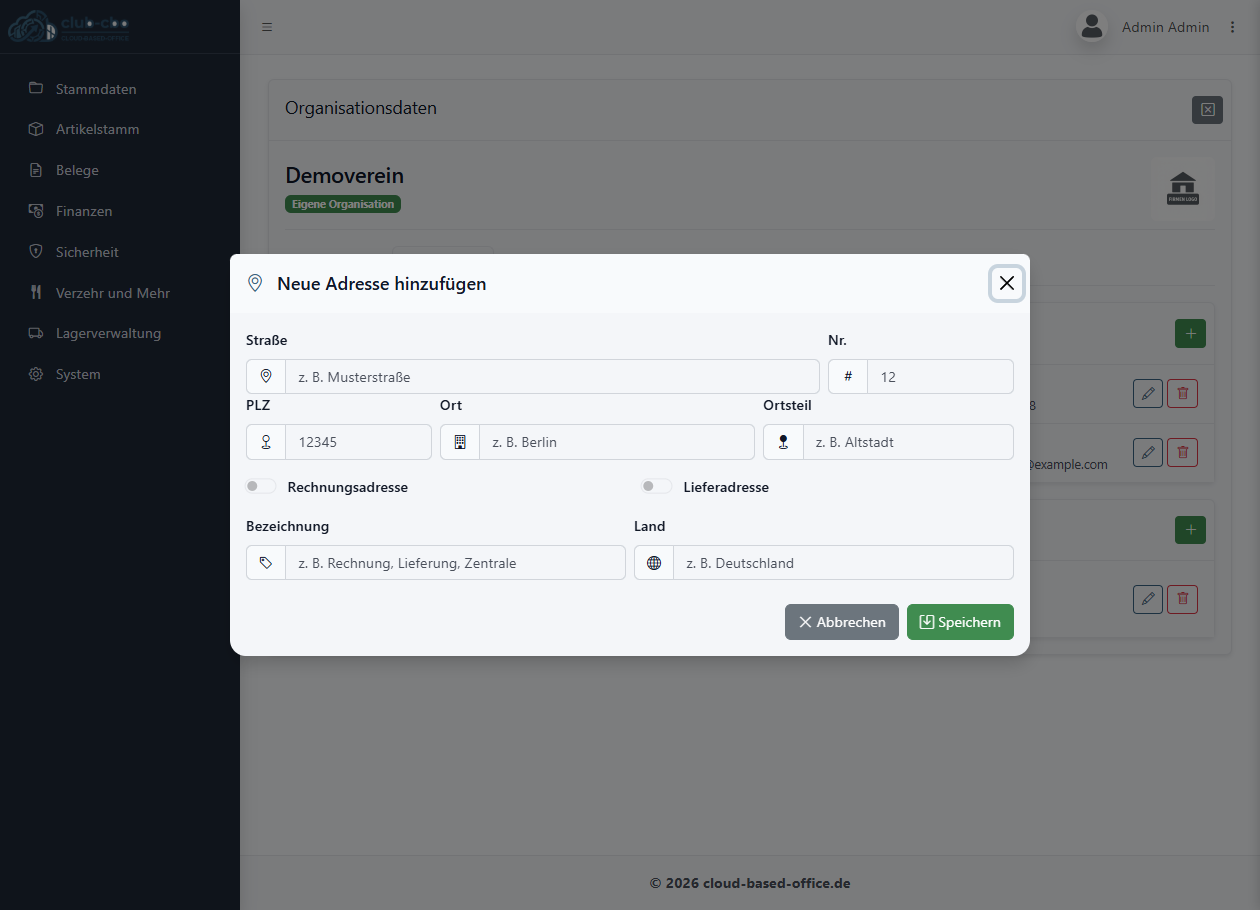
Task: Click the System gear icon
Action: [36, 374]
